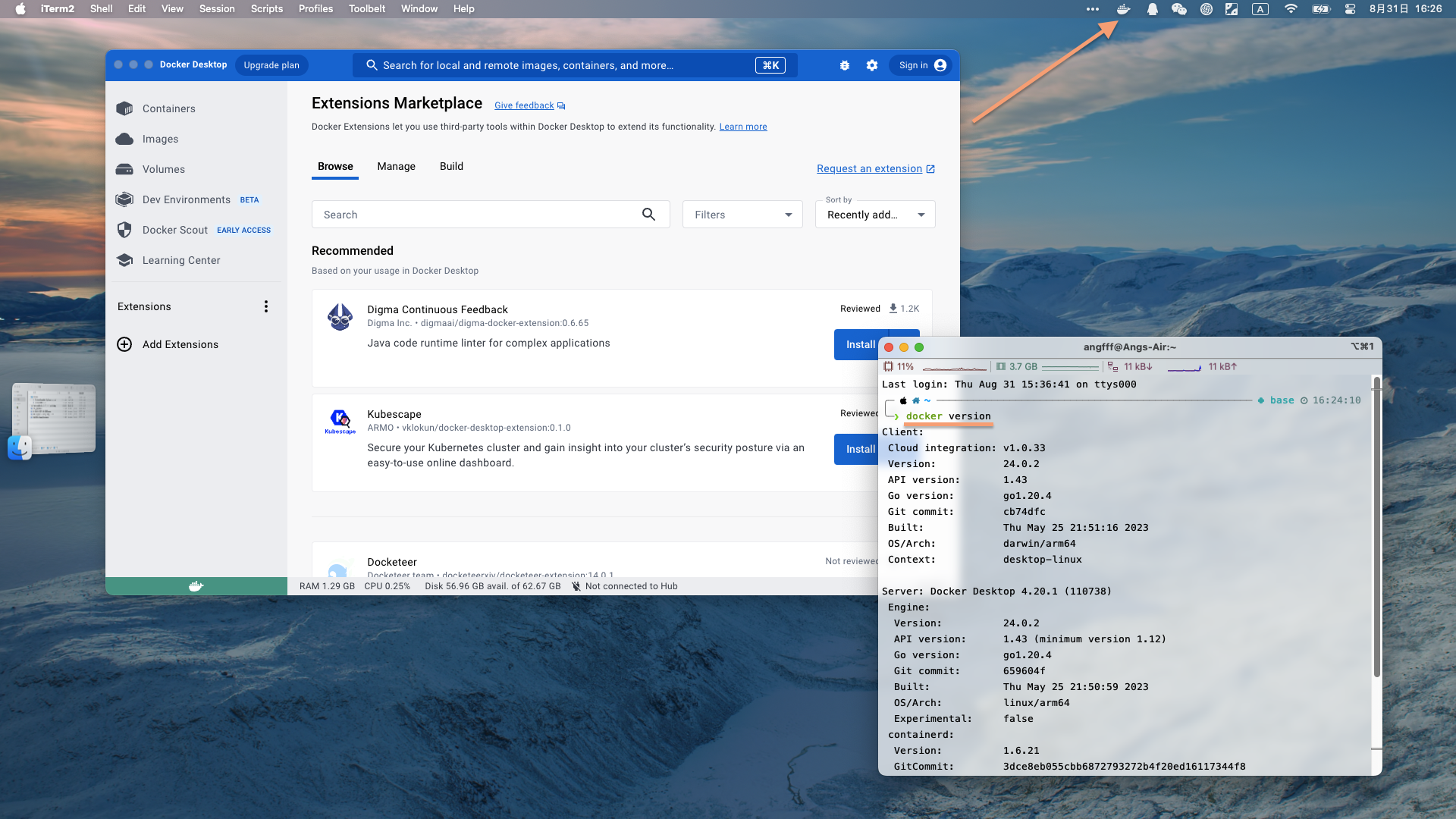Switch to the Build tab
1456x819 pixels.
[451, 166]
